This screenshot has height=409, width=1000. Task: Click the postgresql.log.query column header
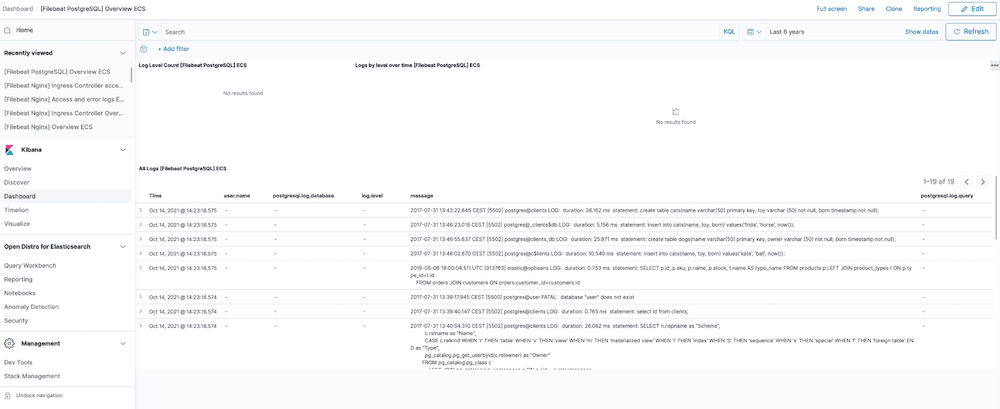(x=948, y=196)
